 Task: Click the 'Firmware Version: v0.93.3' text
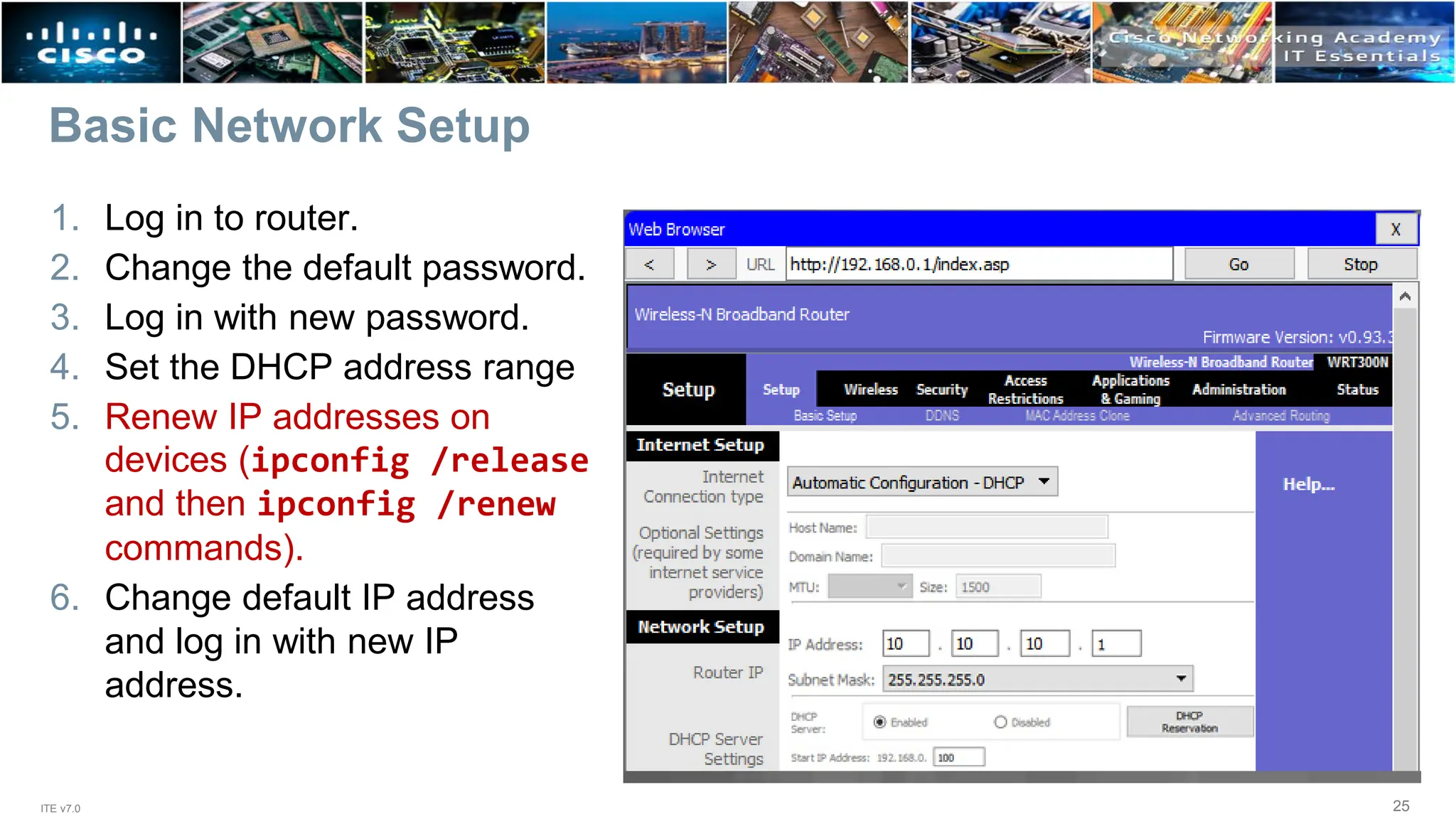(x=1297, y=337)
